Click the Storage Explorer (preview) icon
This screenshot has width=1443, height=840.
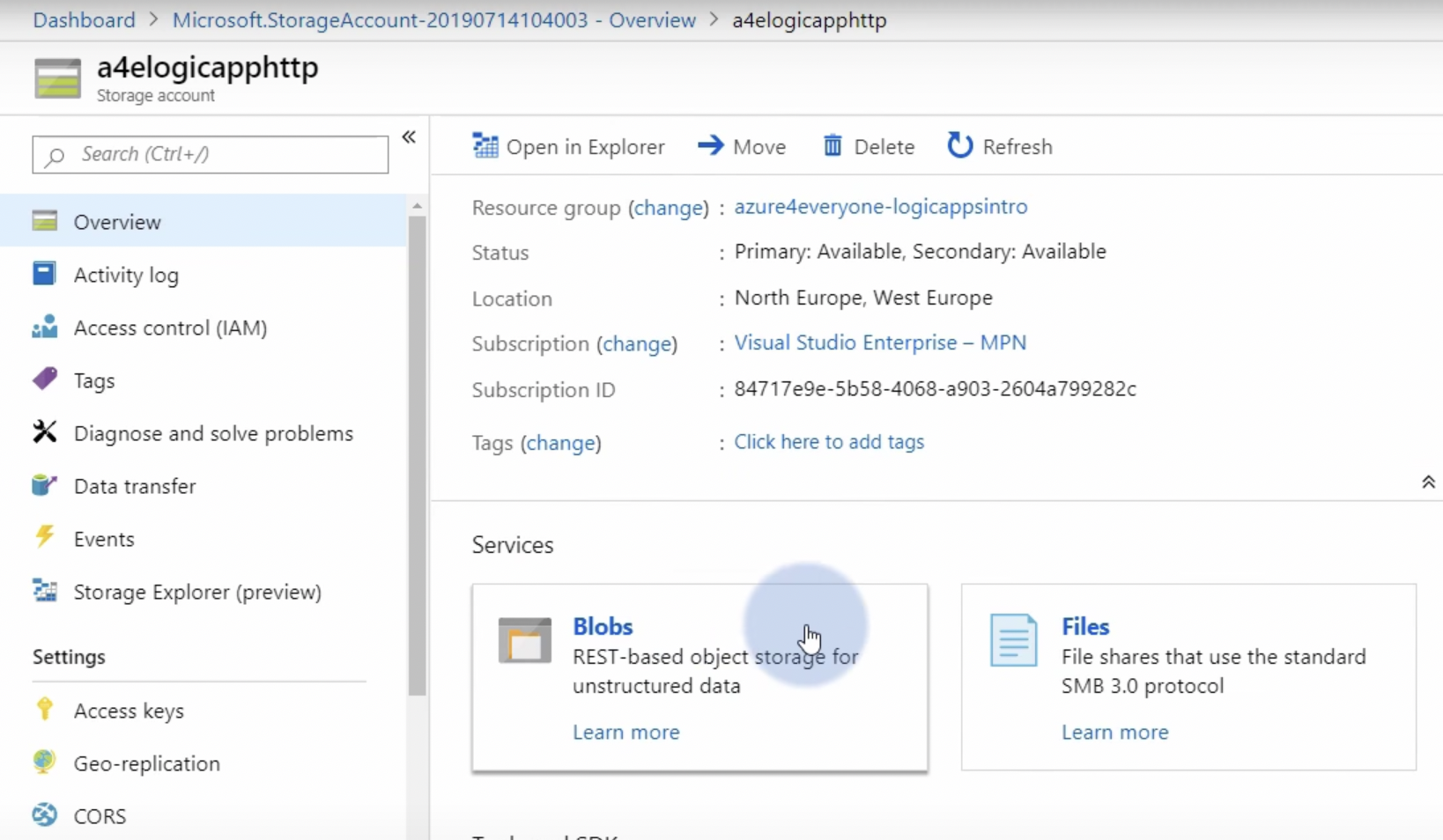click(x=44, y=591)
